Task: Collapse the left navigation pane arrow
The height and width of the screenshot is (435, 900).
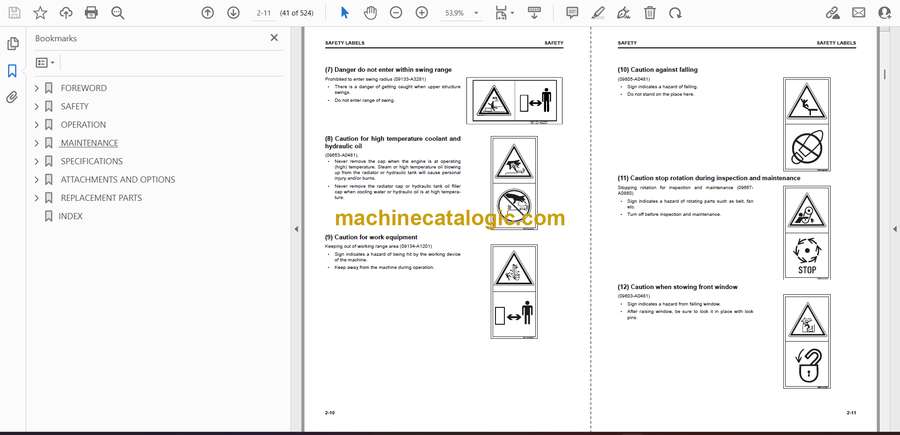Action: [x=296, y=229]
